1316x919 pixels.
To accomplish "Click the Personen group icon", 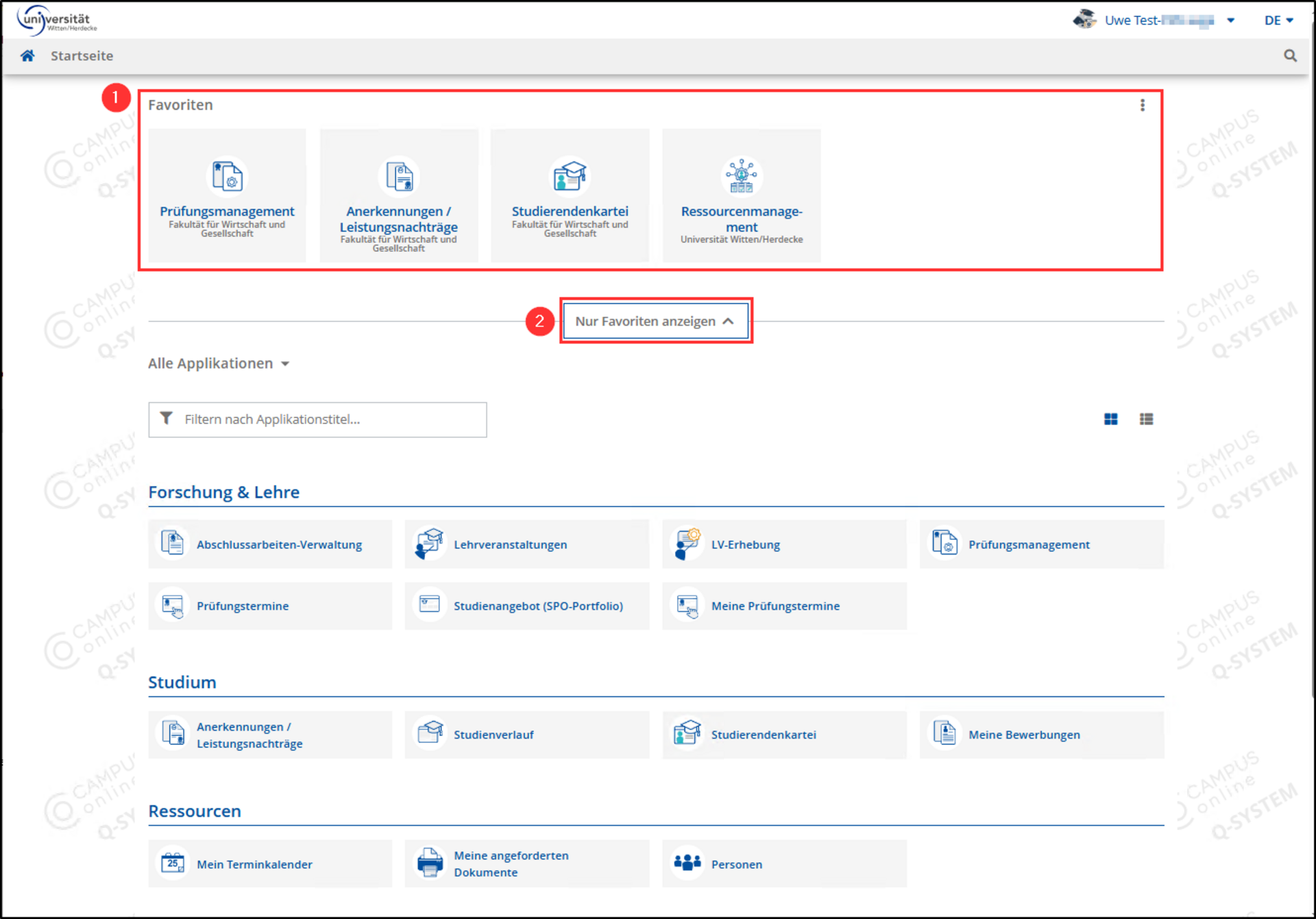I will click(x=687, y=863).
